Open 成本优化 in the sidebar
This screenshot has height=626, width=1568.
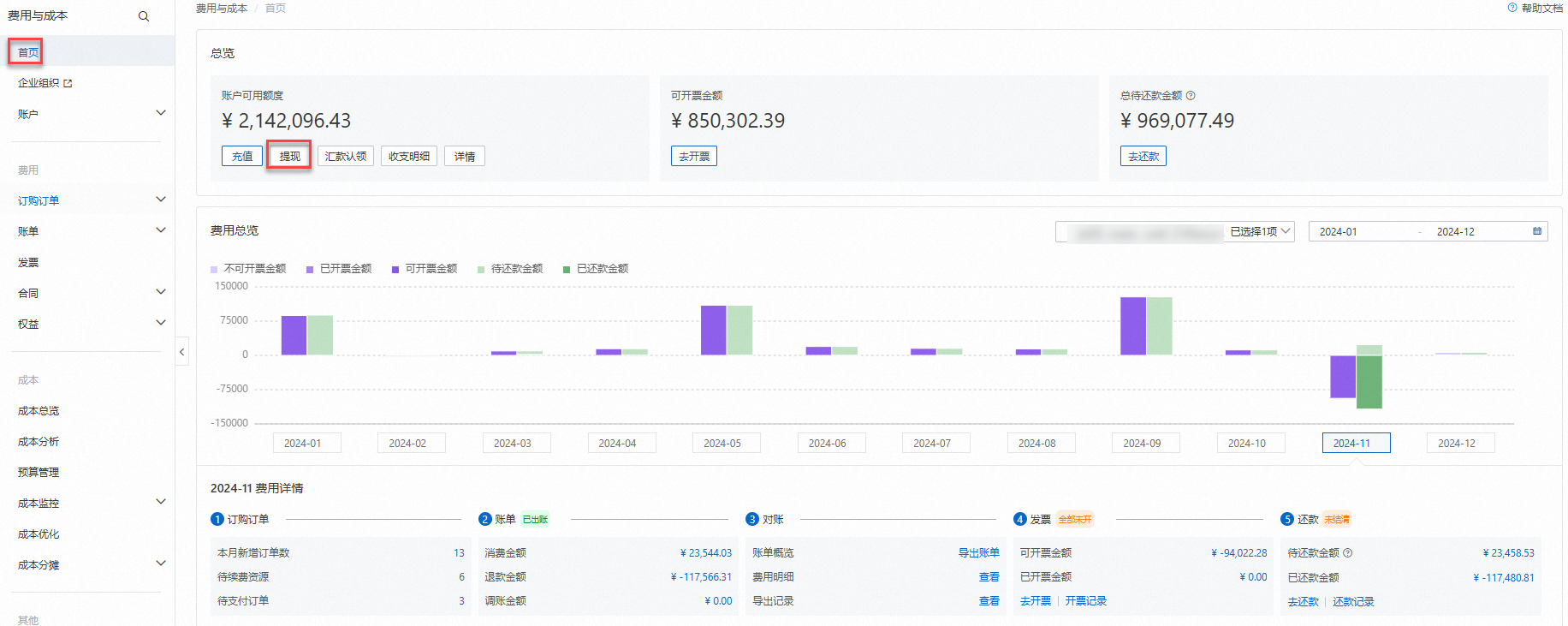(39, 534)
